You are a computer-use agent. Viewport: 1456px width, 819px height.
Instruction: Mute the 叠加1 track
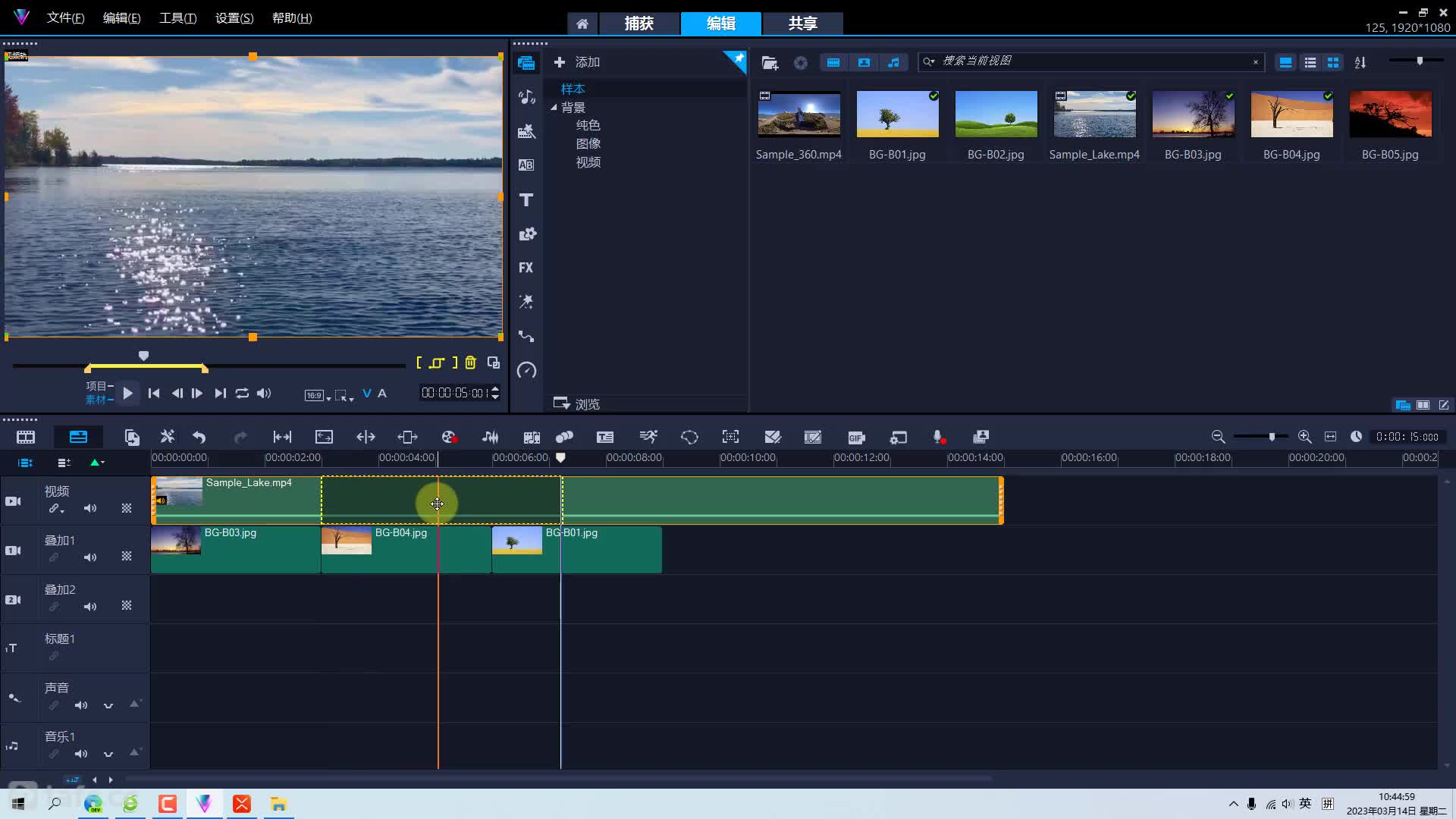point(90,557)
